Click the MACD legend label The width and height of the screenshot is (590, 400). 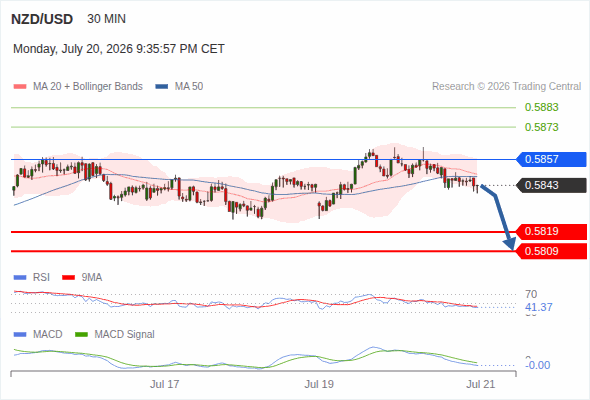[x=47, y=335]
